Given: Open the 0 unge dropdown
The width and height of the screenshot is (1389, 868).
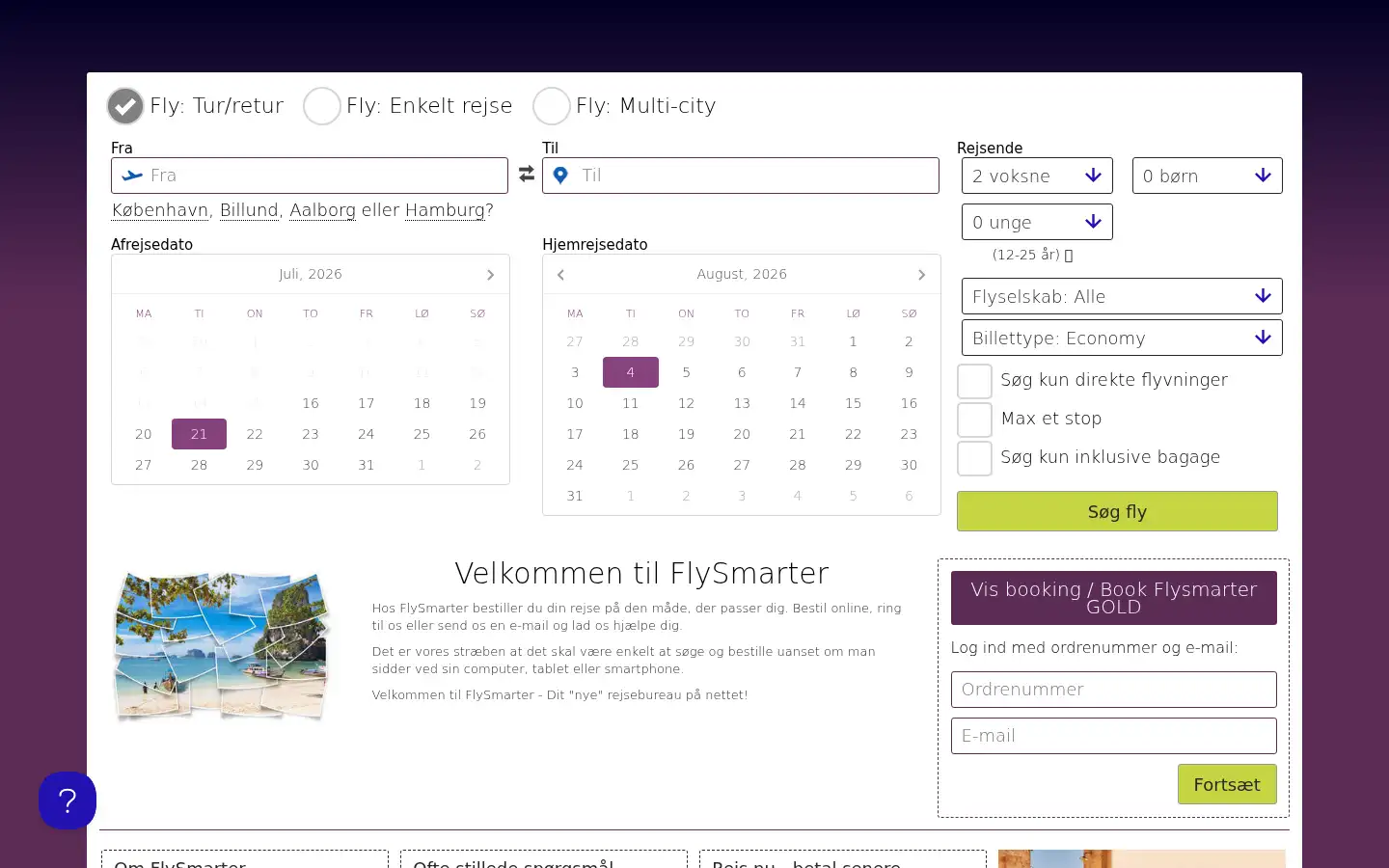Looking at the screenshot, I should click(1037, 222).
